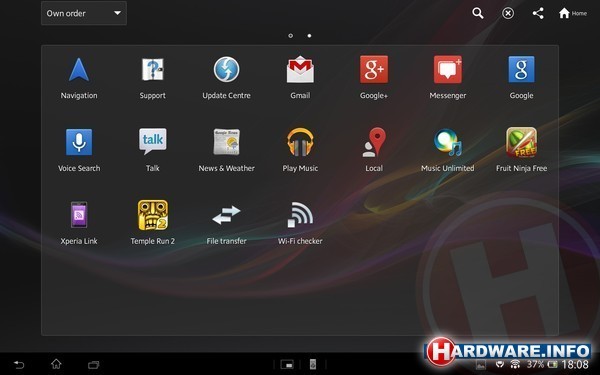Open the Messenger app
Screen dimensions: 600x375
(x=448, y=78)
